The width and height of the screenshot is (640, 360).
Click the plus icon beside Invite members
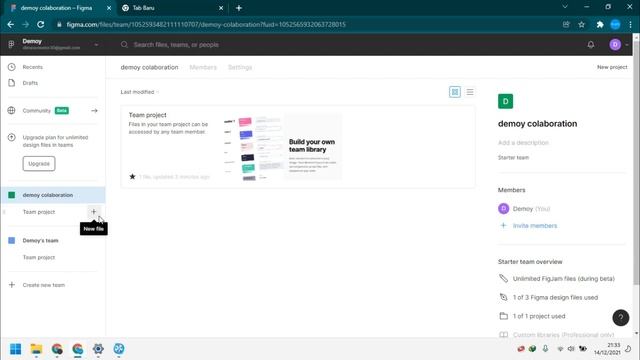click(503, 225)
